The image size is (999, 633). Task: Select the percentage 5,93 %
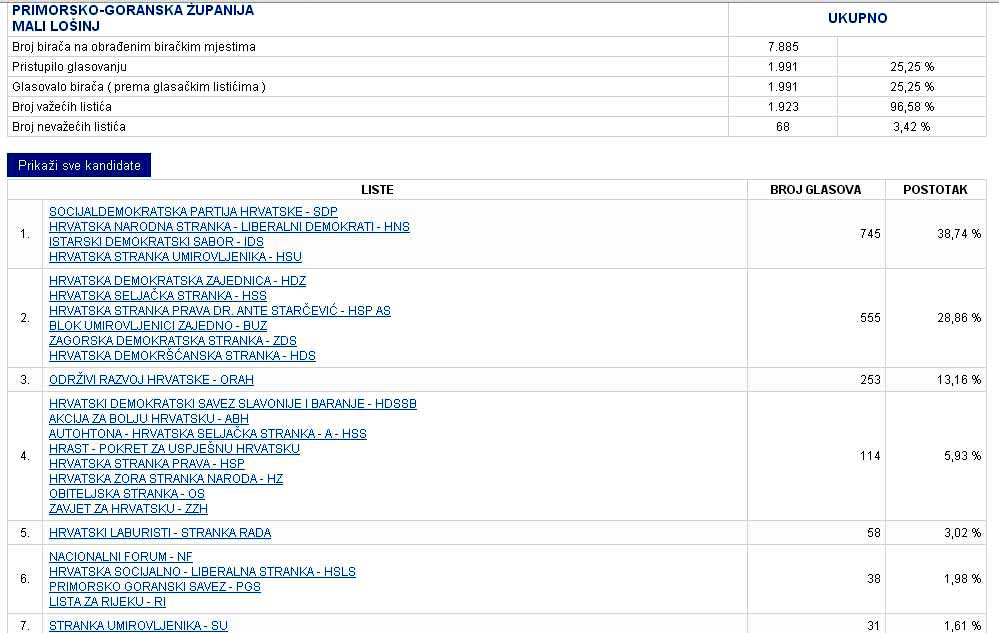click(x=963, y=456)
